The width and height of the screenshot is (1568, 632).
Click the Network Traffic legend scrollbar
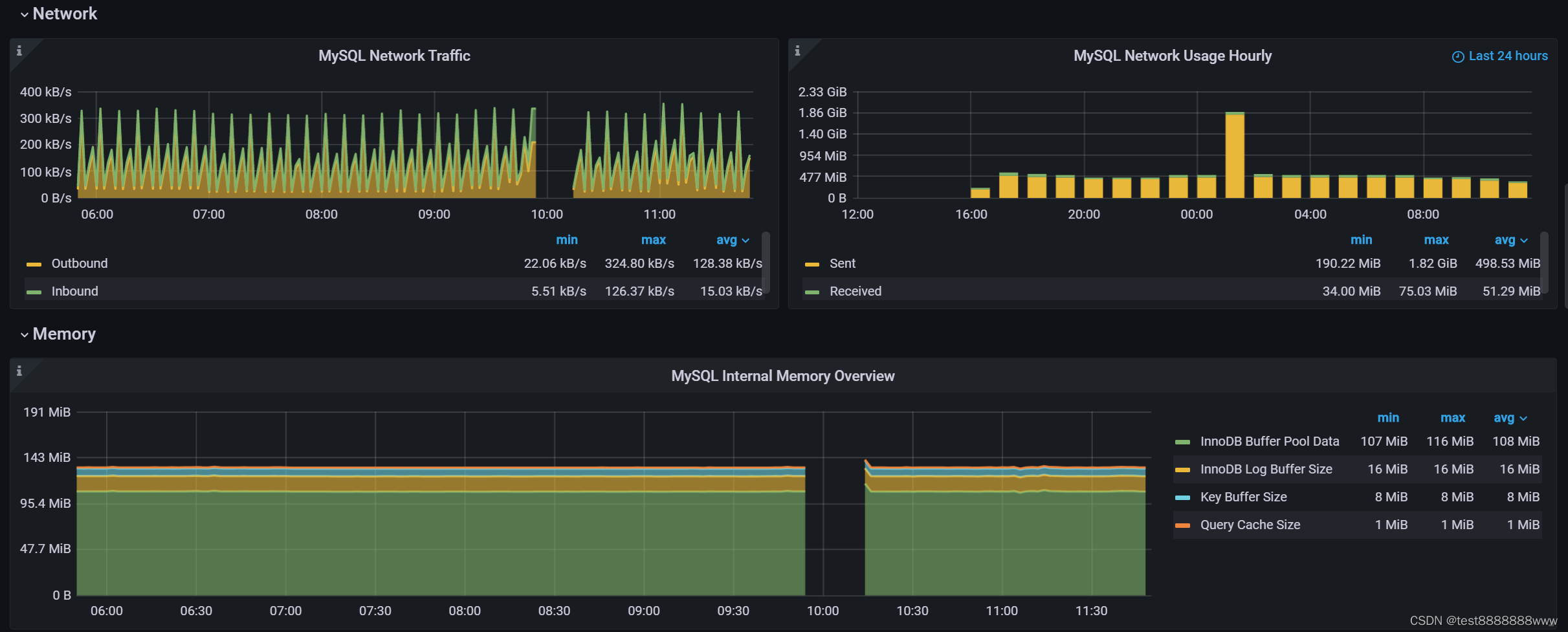point(766,262)
